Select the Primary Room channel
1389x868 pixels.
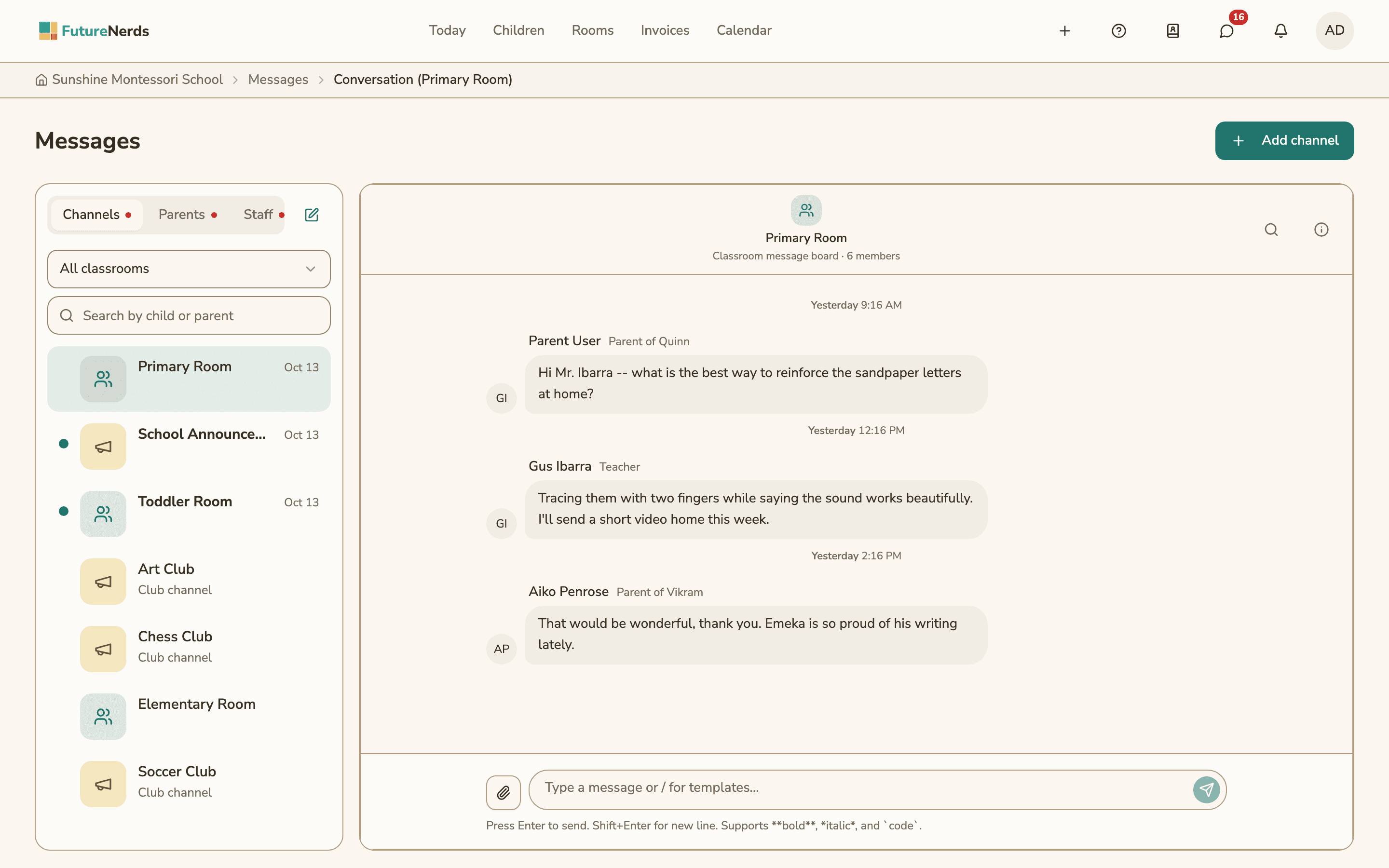coord(189,379)
